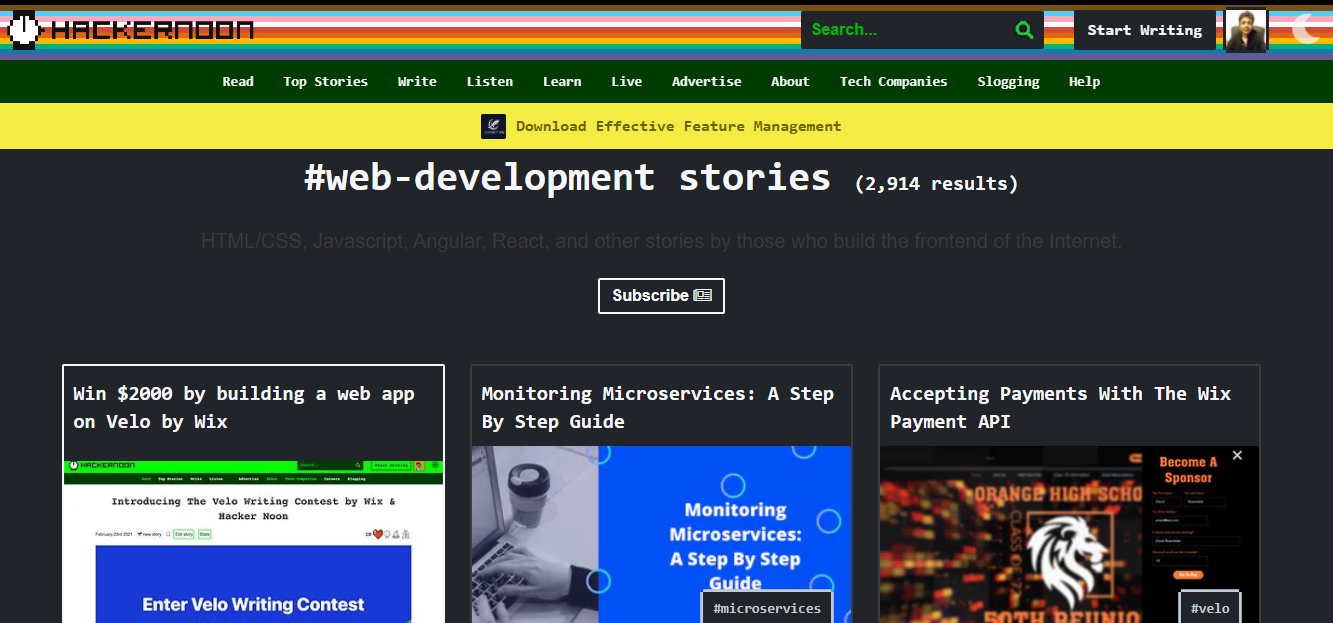The height and width of the screenshot is (623, 1333).
Task: Click the Subscribe button
Action: [661, 296]
